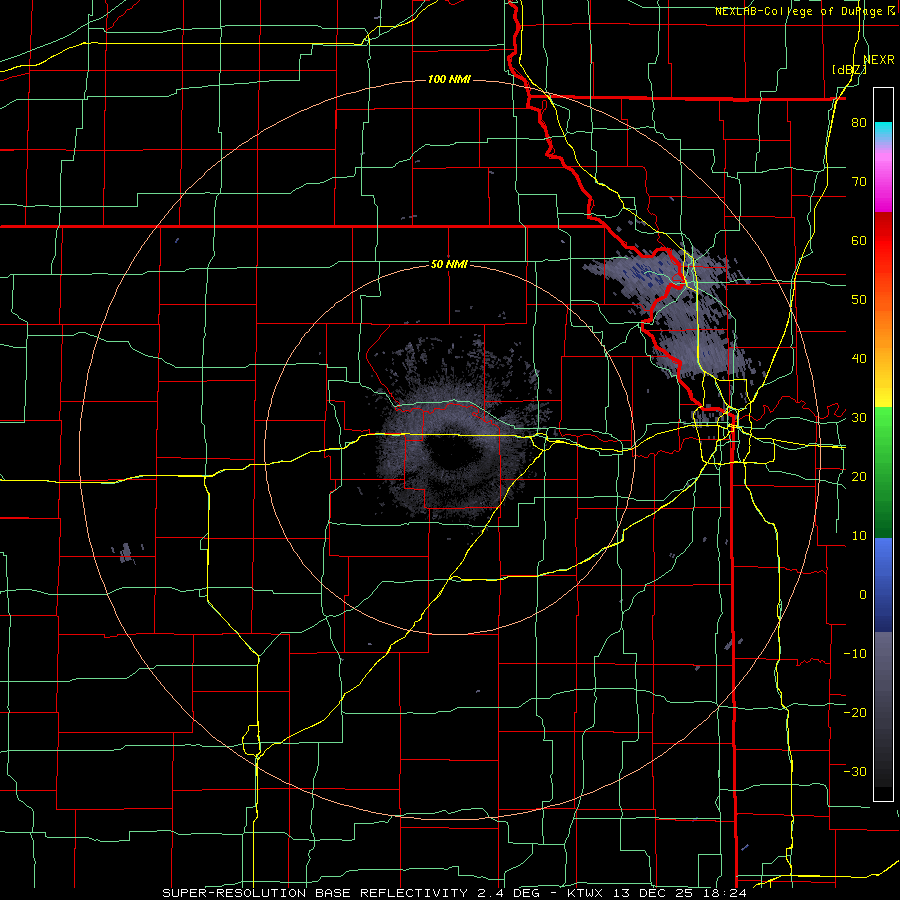Viewport: 900px width, 900px height.
Task: Click the 60 dBZ scale value
Action: coord(859,240)
